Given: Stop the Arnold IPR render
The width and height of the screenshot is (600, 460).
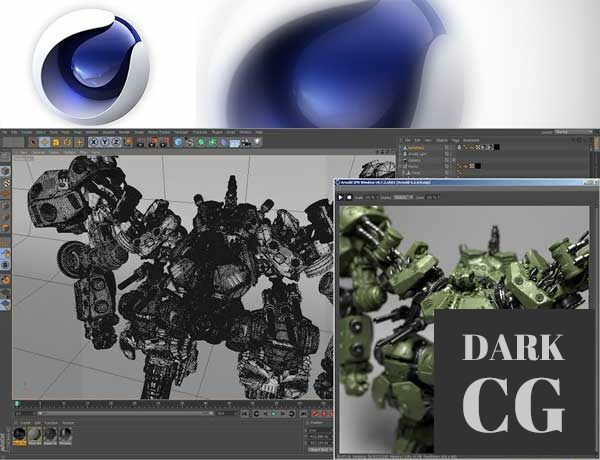Looking at the screenshot, I should (x=349, y=197).
